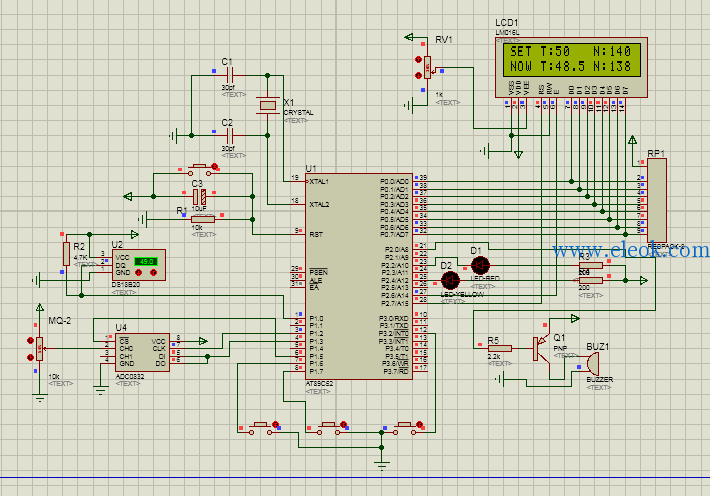This screenshot has height=496, width=710.
Task: Click the CRYSTAL label text
Action: [x=298, y=112]
